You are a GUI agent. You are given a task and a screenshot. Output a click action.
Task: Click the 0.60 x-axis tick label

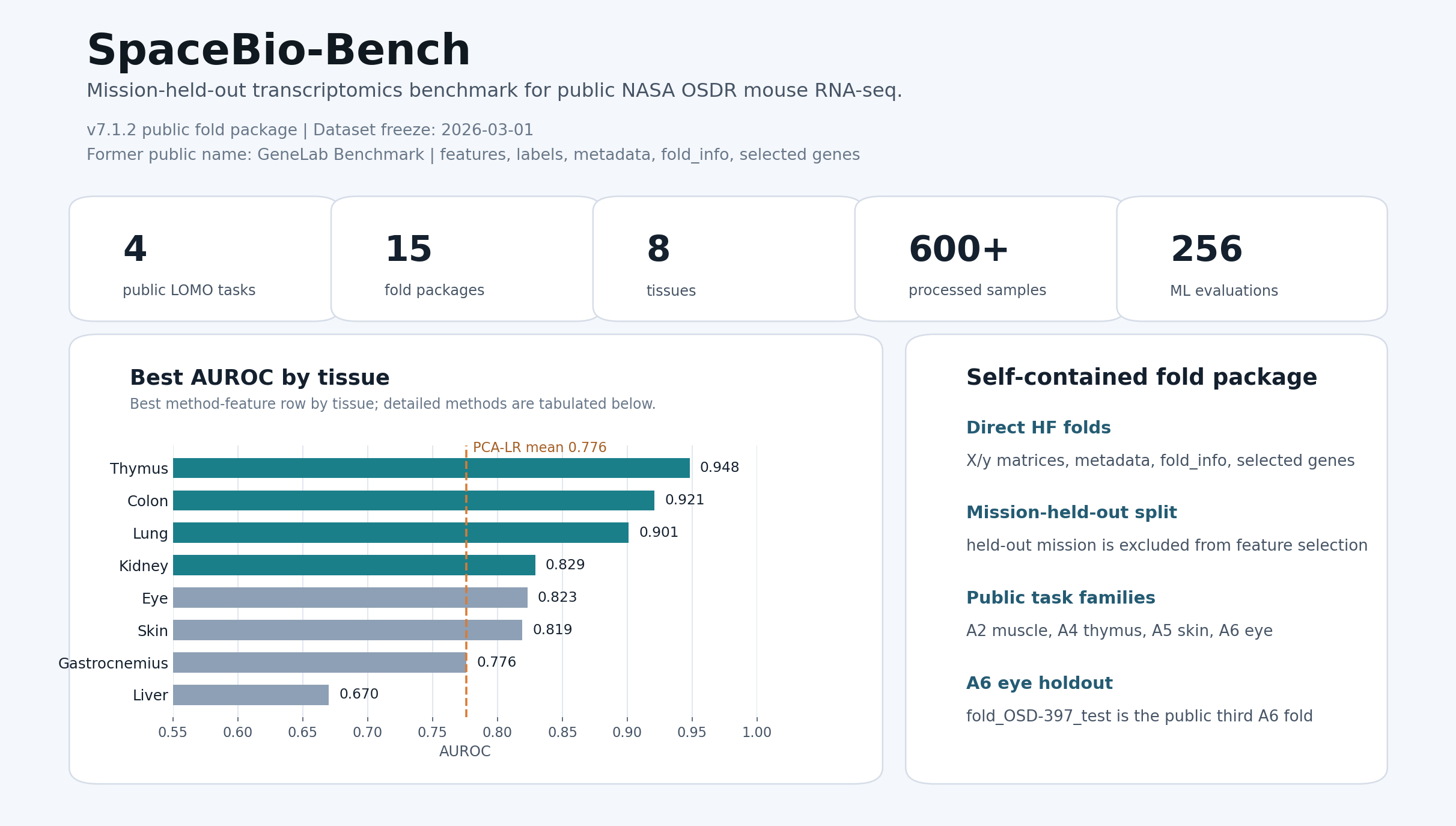[x=238, y=732]
